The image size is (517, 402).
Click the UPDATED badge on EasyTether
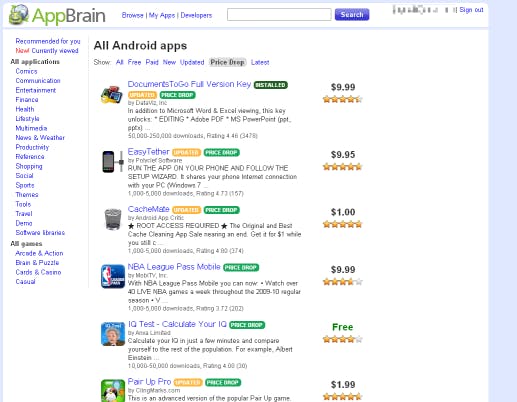pyautogui.click(x=186, y=153)
